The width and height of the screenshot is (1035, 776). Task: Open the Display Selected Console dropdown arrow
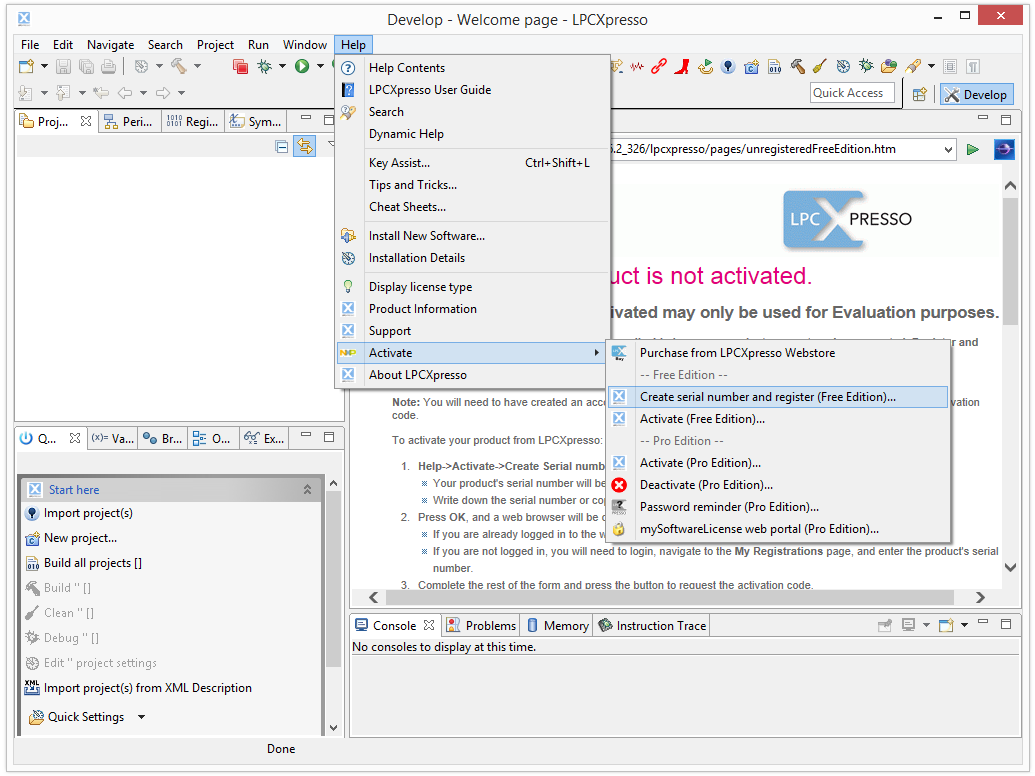click(x=926, y=625)
